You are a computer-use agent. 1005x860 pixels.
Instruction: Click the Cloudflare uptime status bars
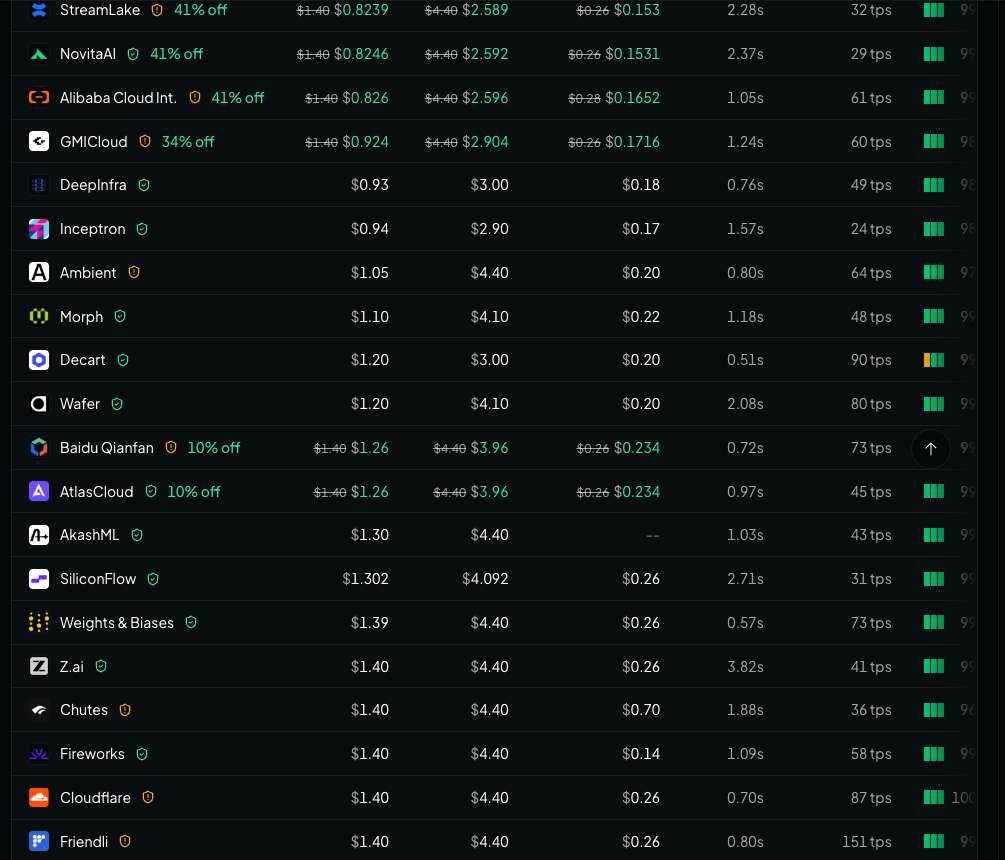[934, 797]
